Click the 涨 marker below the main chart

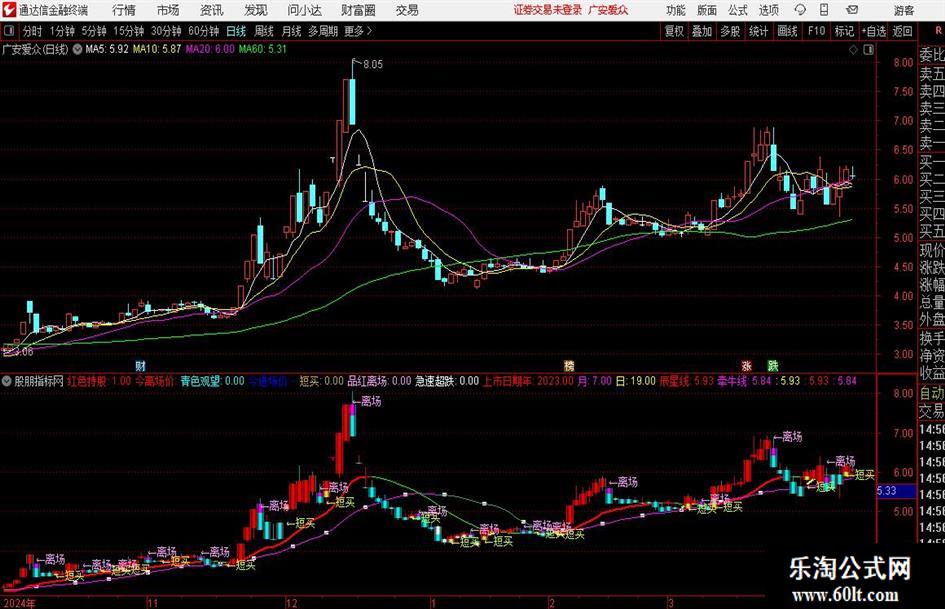[x=747, y=365]
